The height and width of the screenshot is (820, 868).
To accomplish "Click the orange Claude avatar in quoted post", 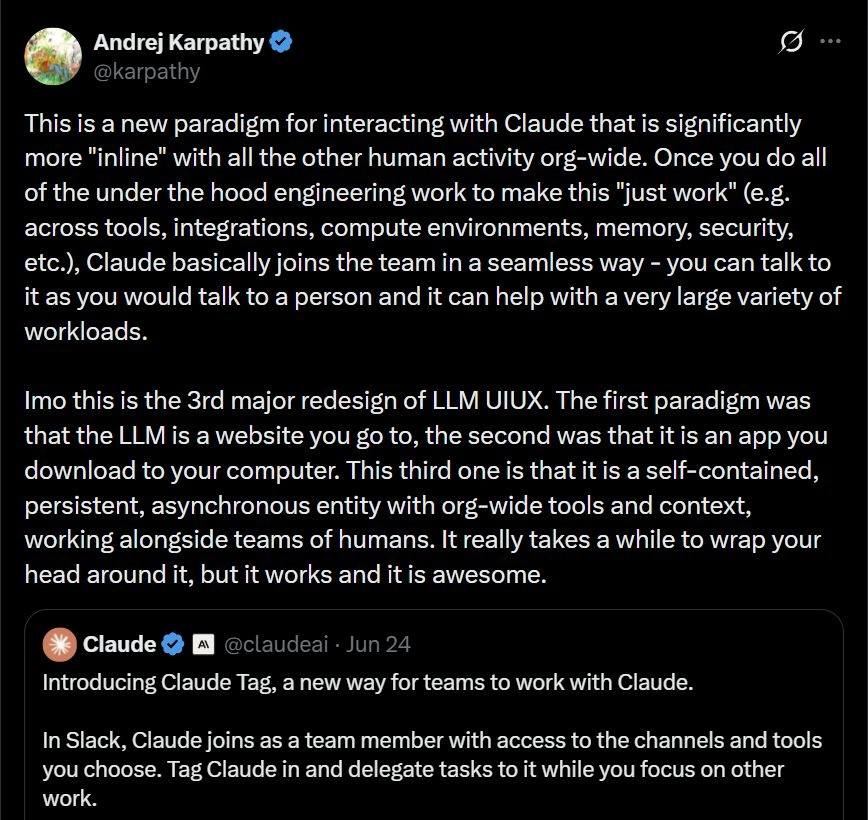I will (x=60, y=645).
